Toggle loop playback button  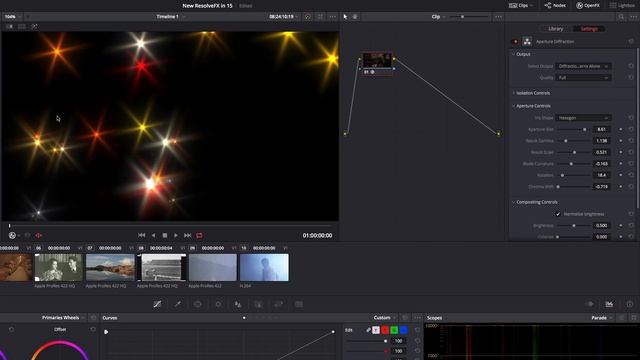tap(199, 236)
